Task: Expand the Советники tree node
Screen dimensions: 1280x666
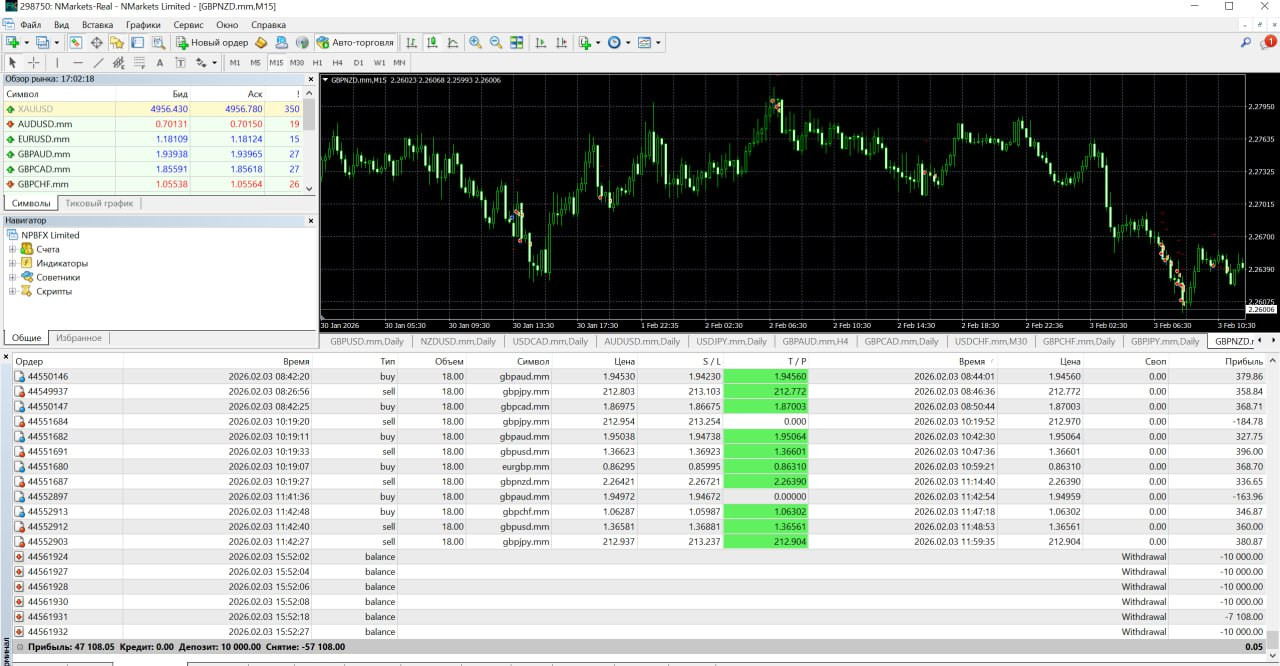Action: coord(13,277)
